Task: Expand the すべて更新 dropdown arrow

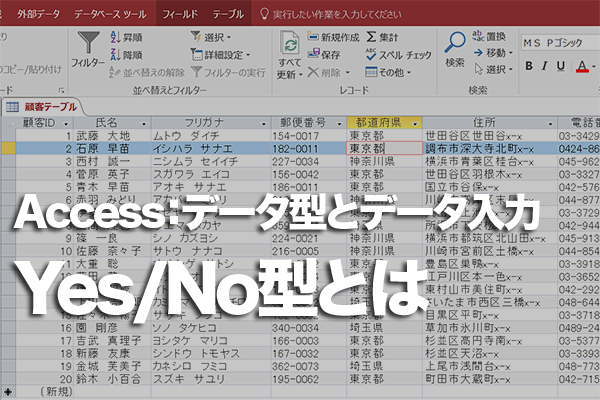Action: [301, 75]
